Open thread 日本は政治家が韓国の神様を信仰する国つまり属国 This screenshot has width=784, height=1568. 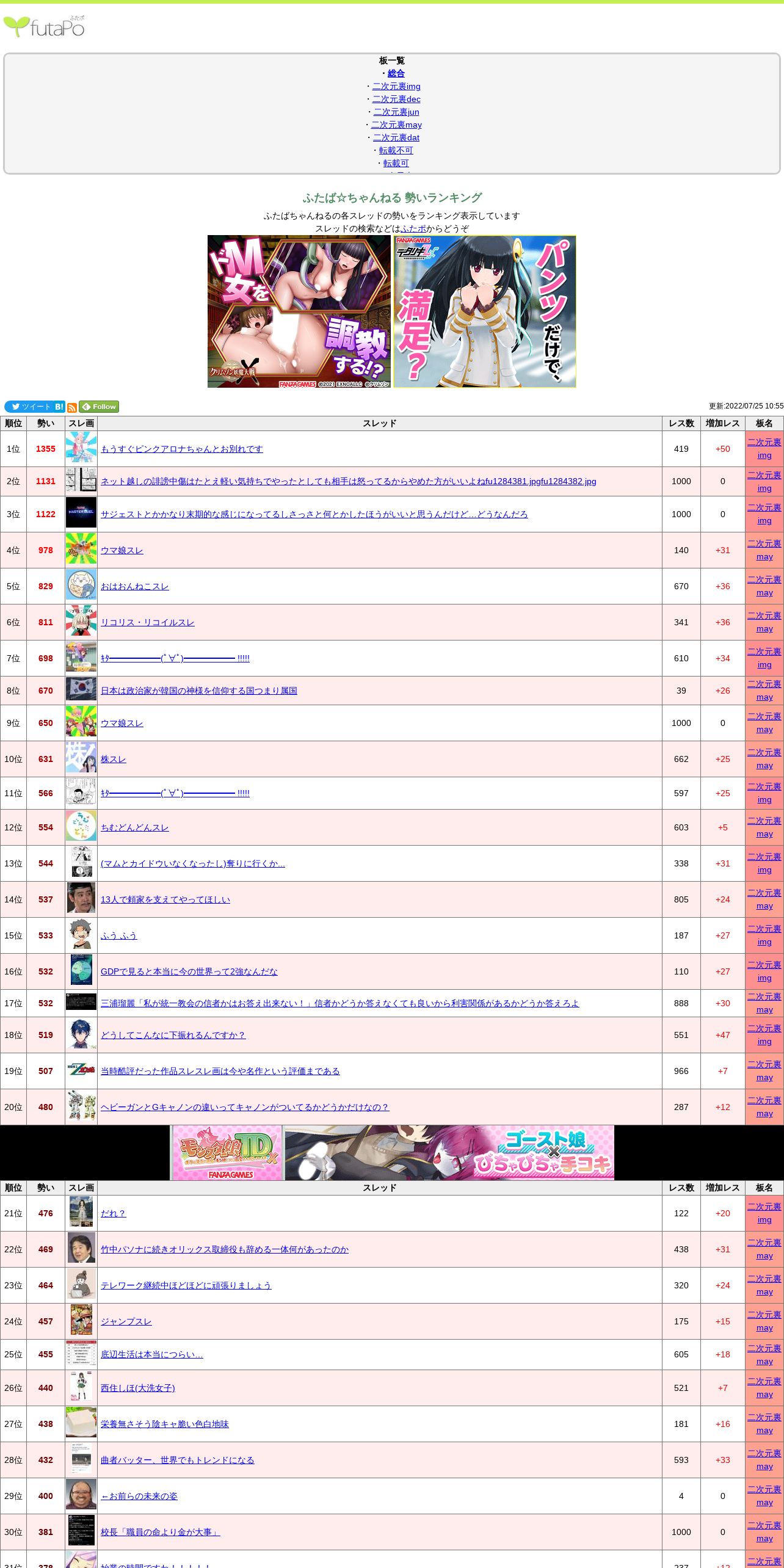(199, 691)
